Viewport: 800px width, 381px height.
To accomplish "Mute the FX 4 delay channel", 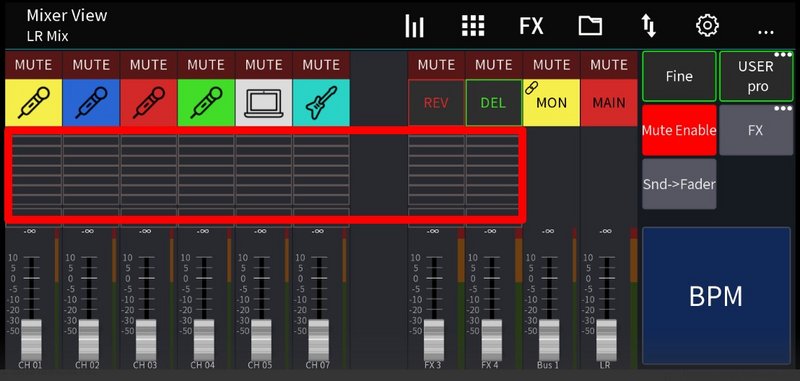I will 494,65.
